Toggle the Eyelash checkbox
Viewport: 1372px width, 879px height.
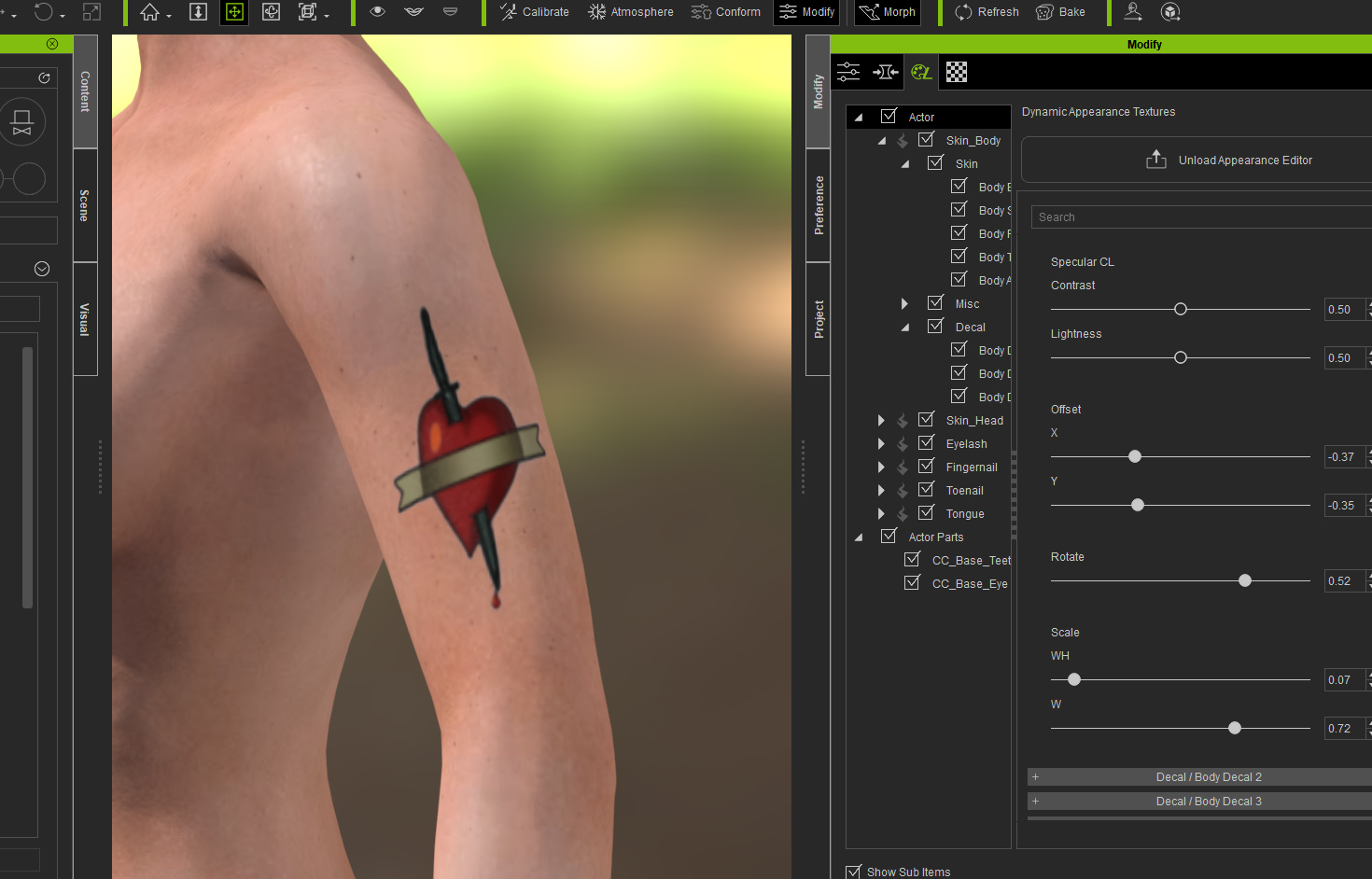(x=926, y=442)
